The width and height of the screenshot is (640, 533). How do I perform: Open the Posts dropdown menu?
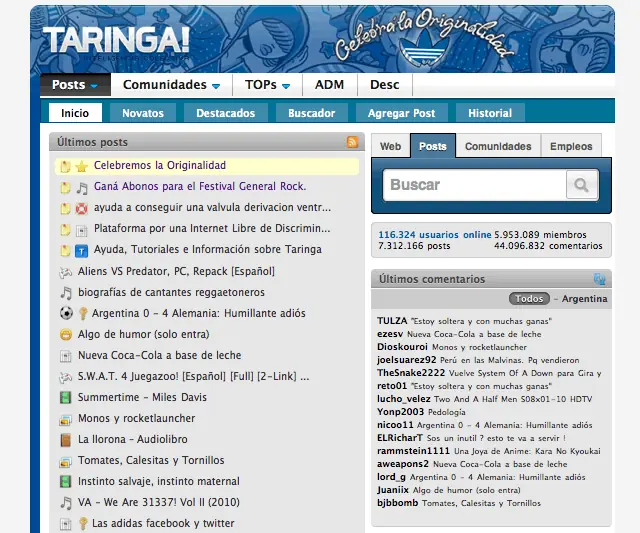[75, 84]
